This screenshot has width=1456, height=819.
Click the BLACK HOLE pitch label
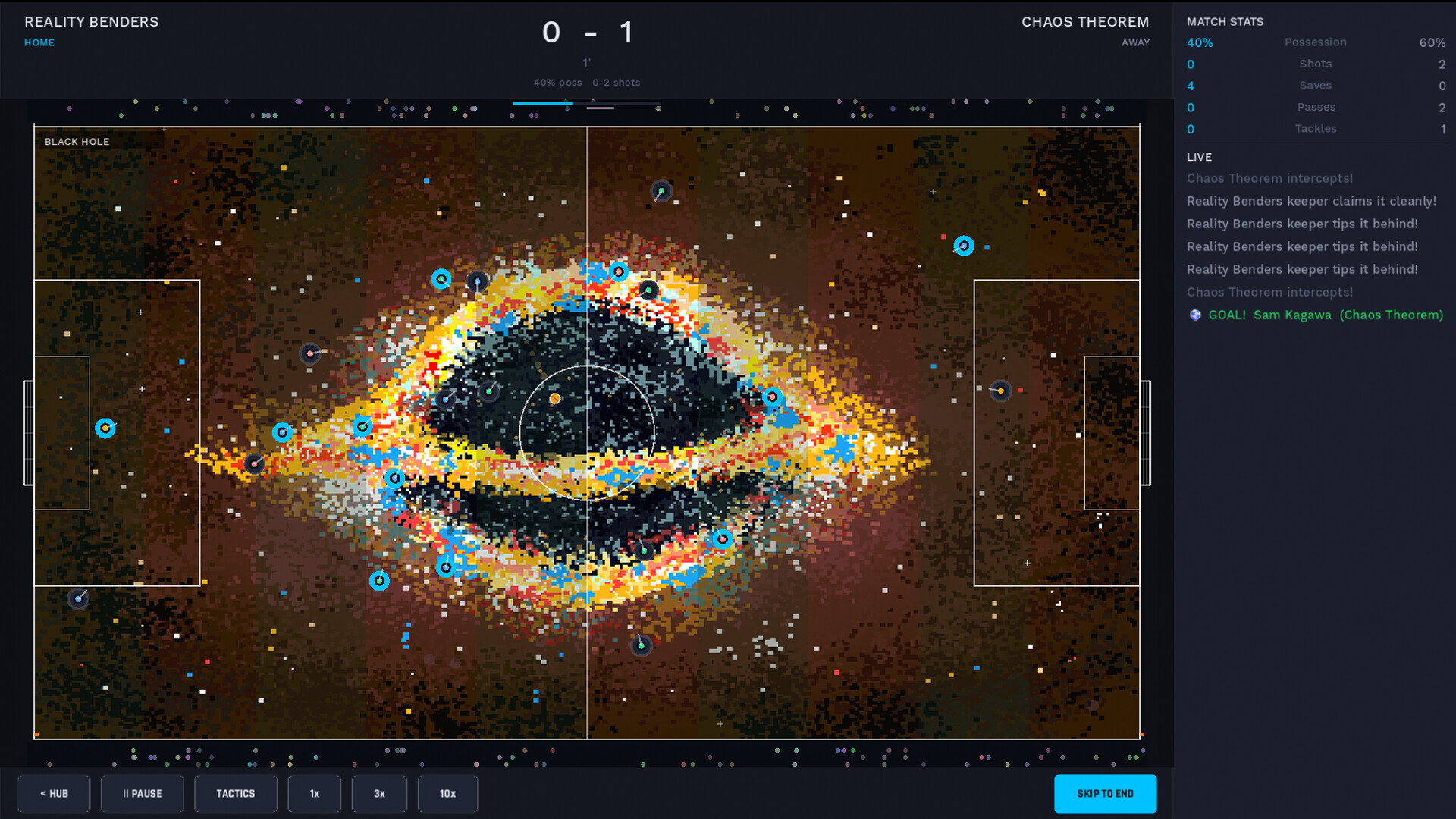pos(77,142)
